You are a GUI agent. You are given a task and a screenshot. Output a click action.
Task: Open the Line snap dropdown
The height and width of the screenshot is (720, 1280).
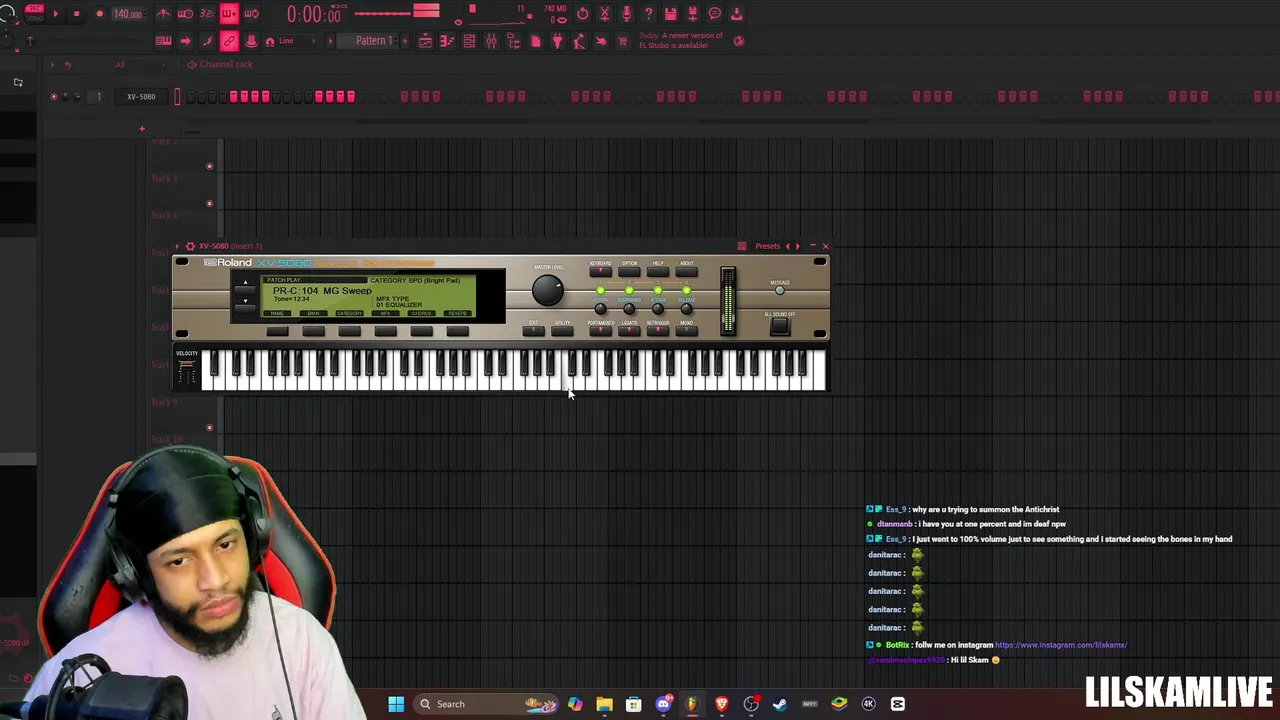coord(295,41)
